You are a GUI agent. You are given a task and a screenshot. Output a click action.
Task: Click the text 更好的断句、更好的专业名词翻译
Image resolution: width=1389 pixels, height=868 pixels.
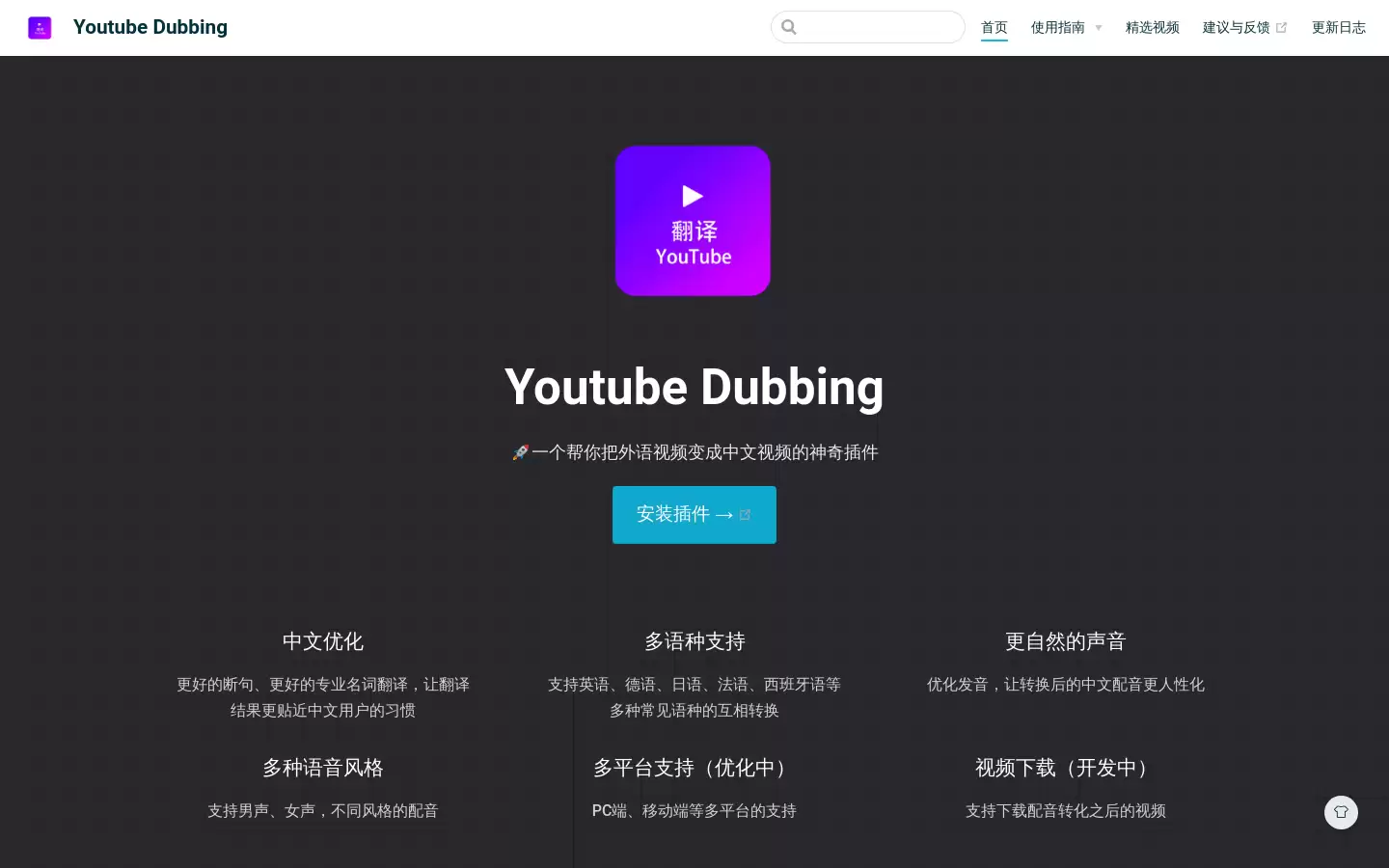(292, 685)
